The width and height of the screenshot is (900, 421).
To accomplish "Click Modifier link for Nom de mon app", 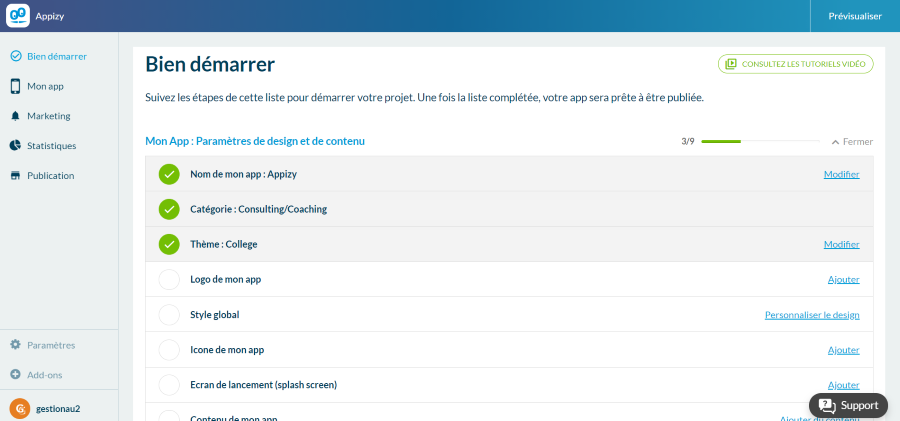I will click(841, 174).
